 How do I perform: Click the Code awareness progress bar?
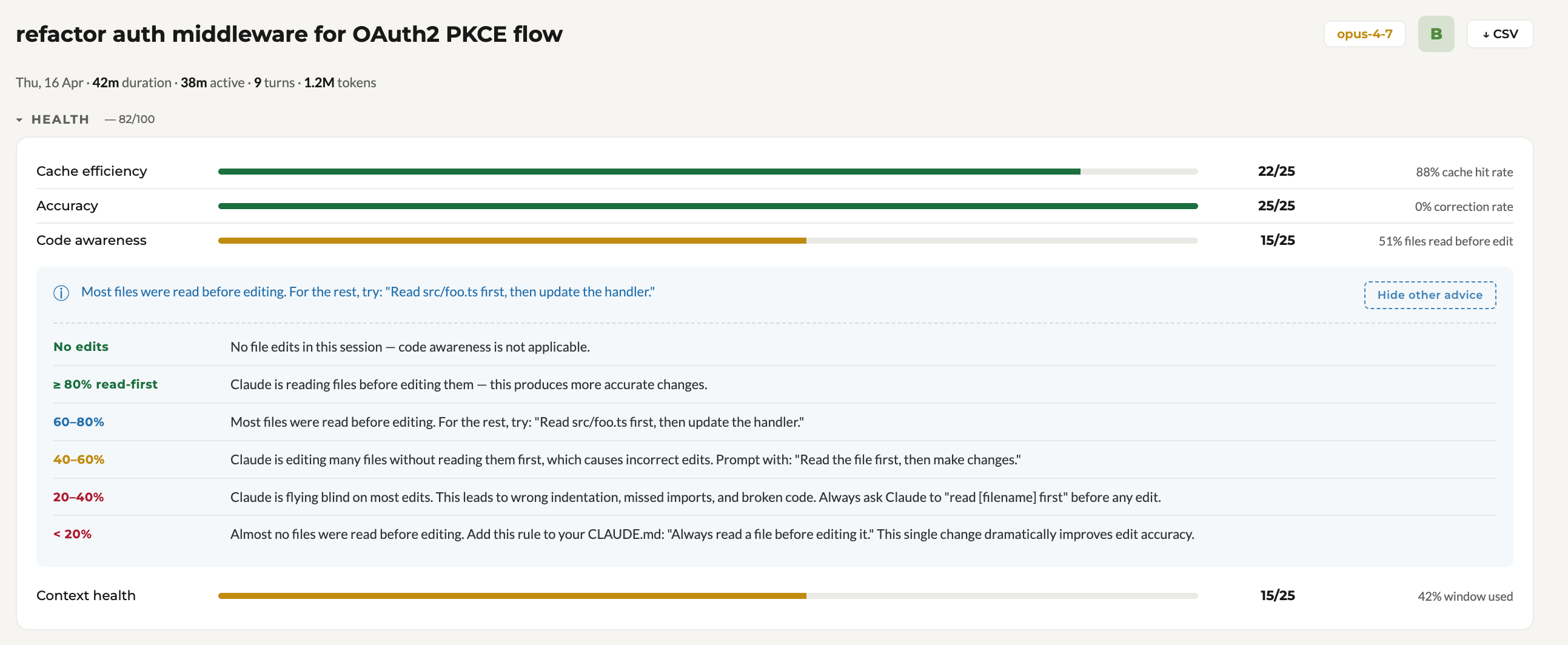point(708,241)
